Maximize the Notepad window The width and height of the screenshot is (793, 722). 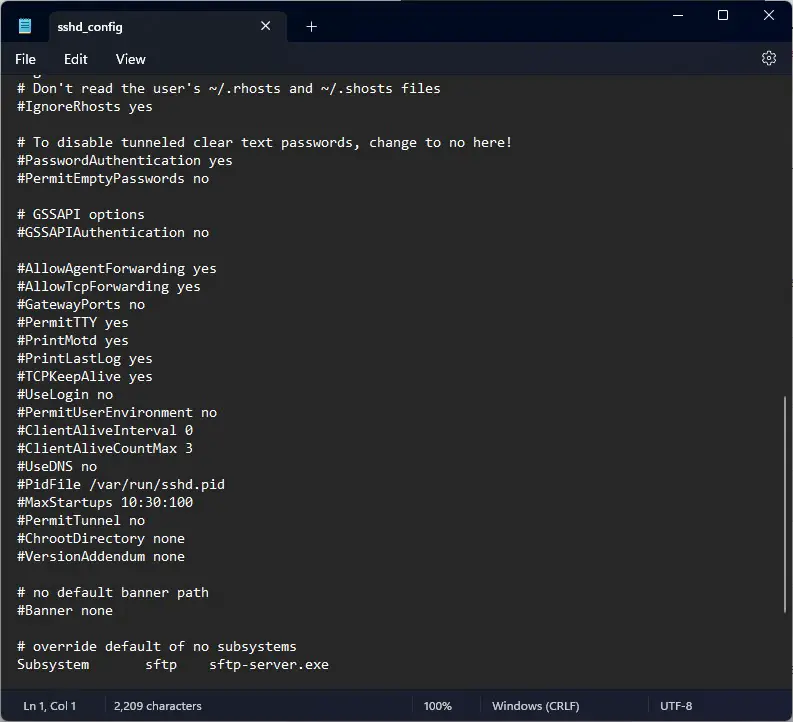coord(723,15)
